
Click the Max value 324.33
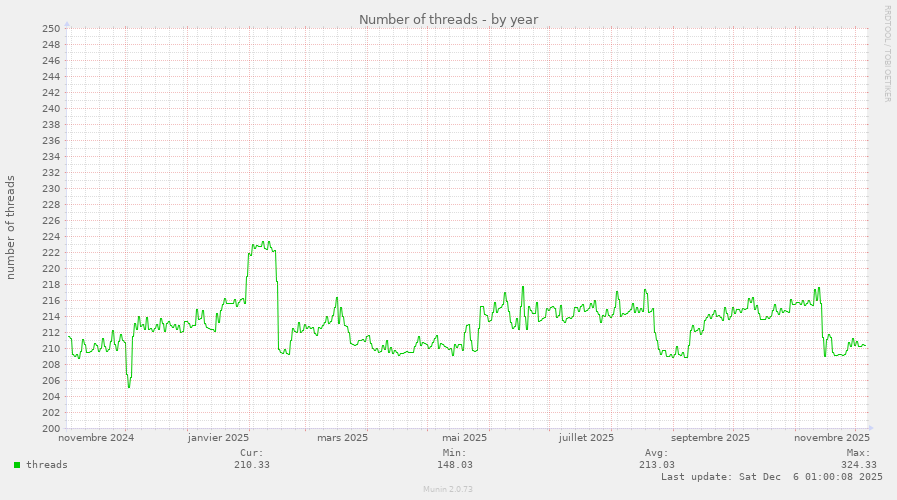[859, 465]
